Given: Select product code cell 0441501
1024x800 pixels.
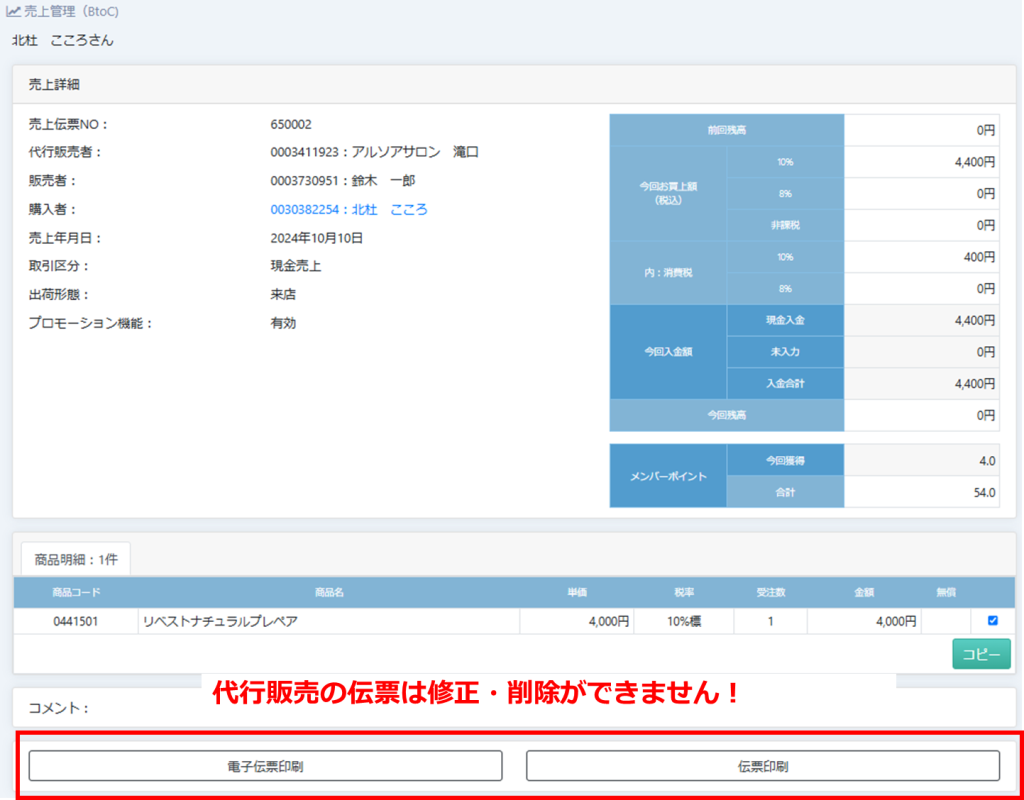Looking at the screenshot, I should click(x=76, y=622).
